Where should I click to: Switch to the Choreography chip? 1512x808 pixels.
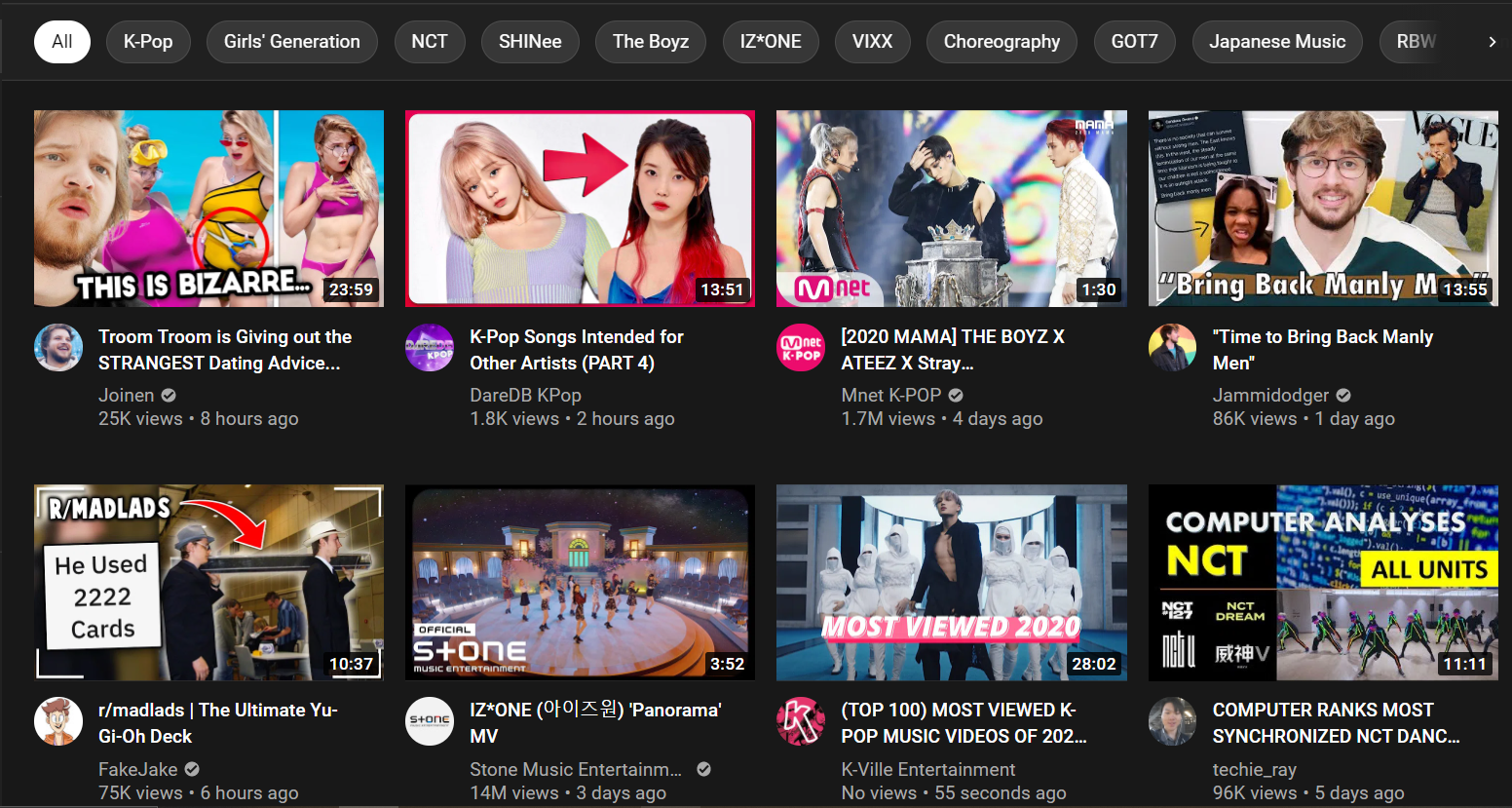coord(1002,42)
